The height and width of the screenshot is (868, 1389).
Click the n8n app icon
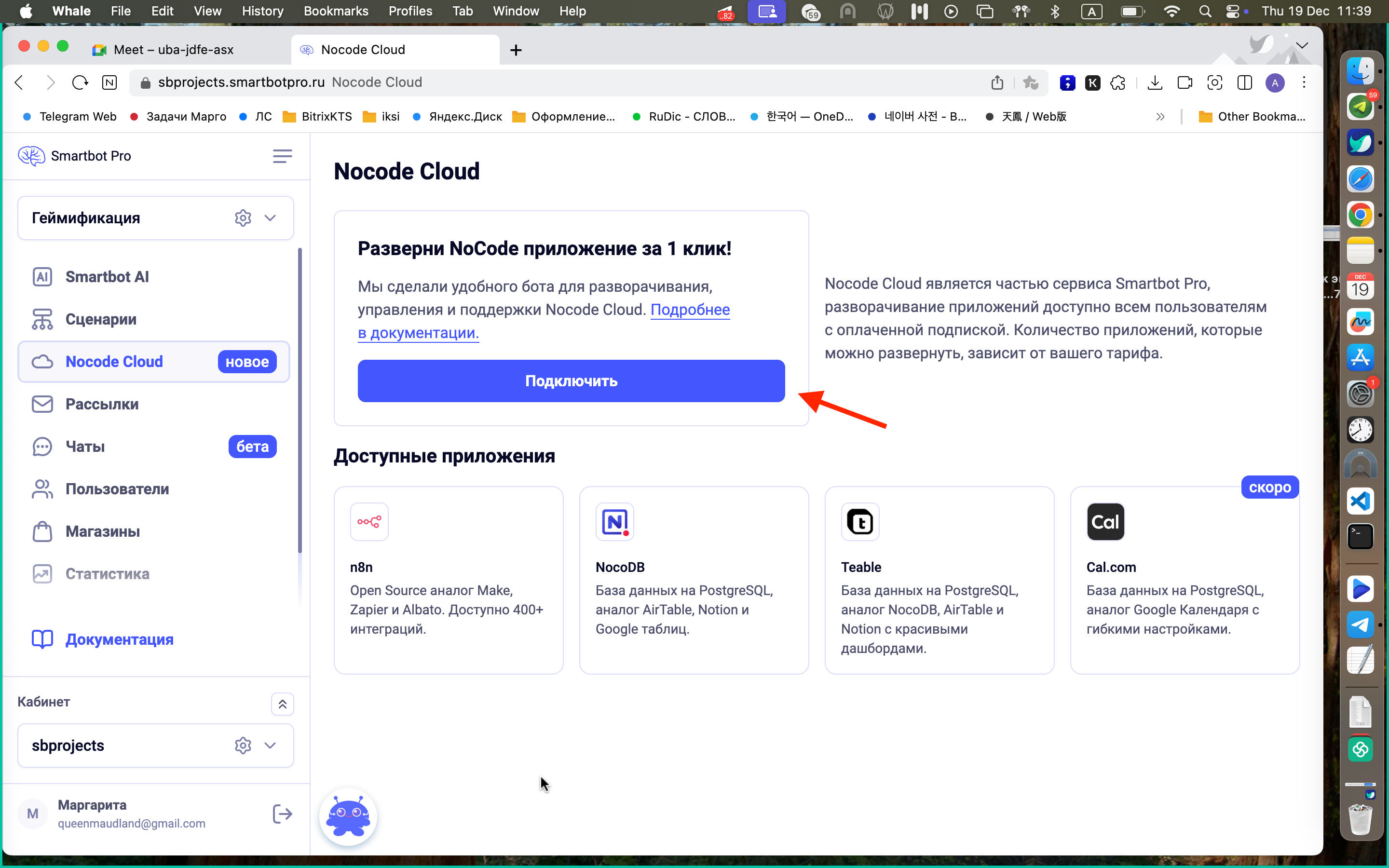369,521
